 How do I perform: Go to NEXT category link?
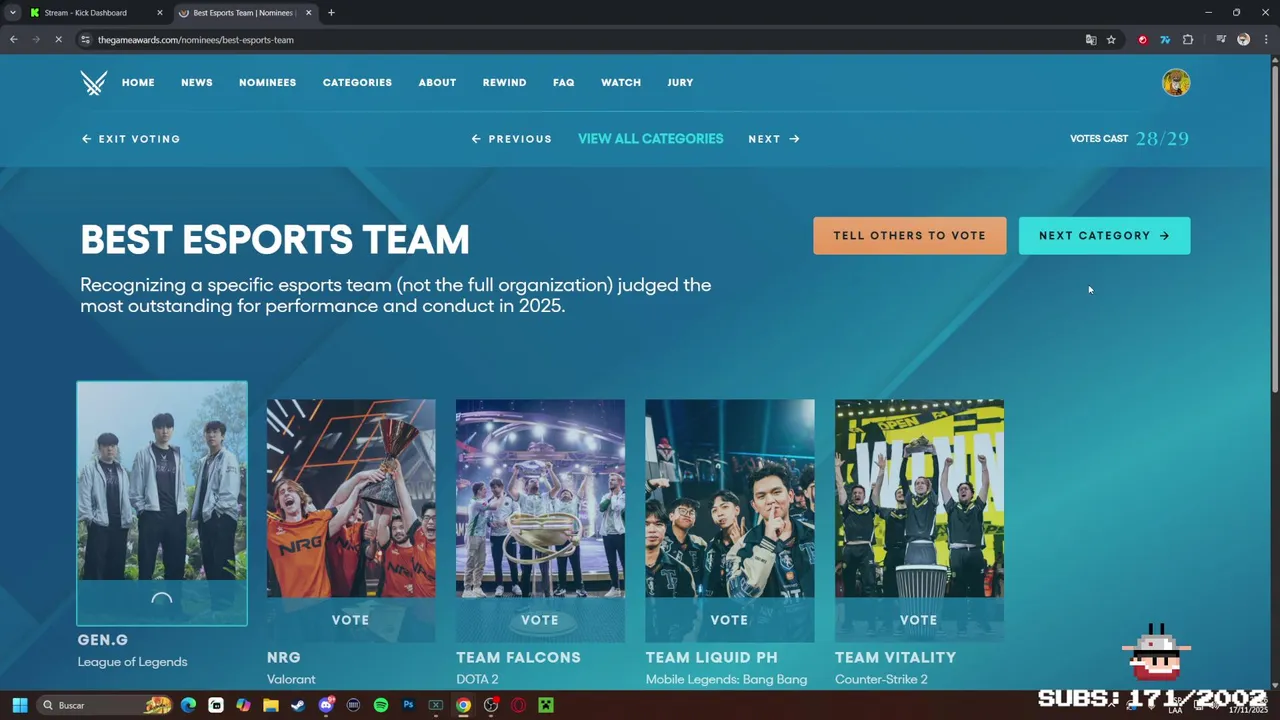[x=774, y=139]
